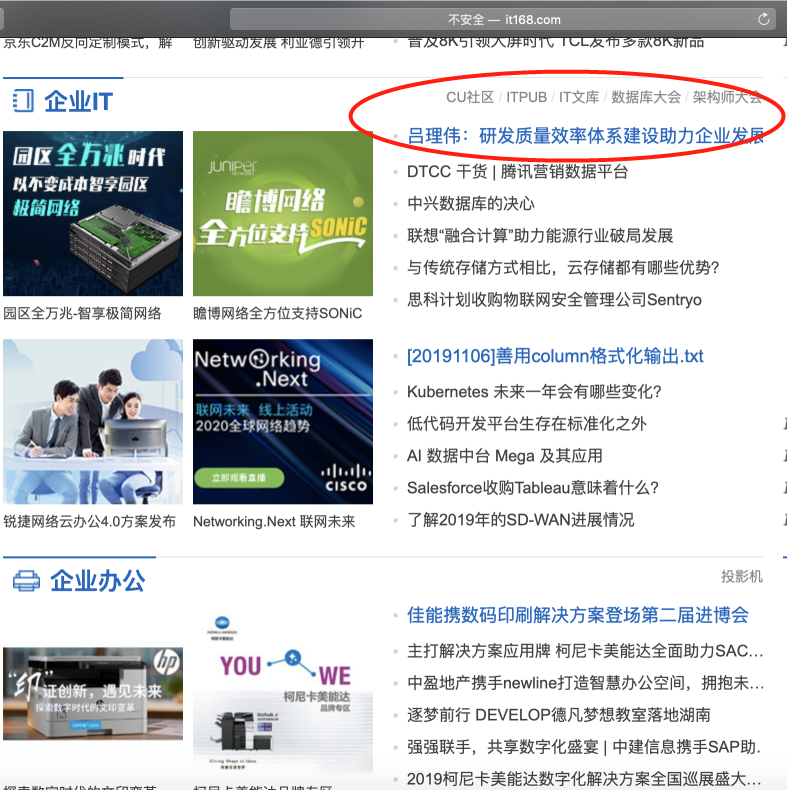This screenshot has height=790, width=787.
Task: Open article 逐梦前行 DEVELOP德凡梦想教室落地湖南
Action: pyautogui.click(x=559, y=715)
